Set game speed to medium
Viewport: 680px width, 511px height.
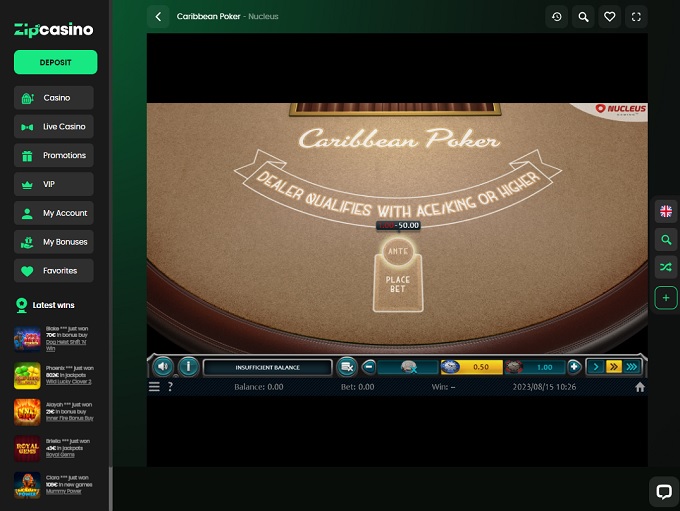point(614,367)
